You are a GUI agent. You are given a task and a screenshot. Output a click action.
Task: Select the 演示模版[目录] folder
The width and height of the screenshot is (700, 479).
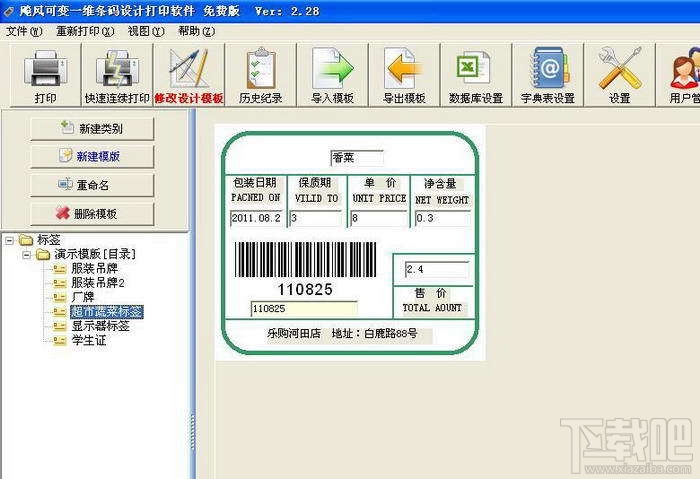tap(95, 254)
